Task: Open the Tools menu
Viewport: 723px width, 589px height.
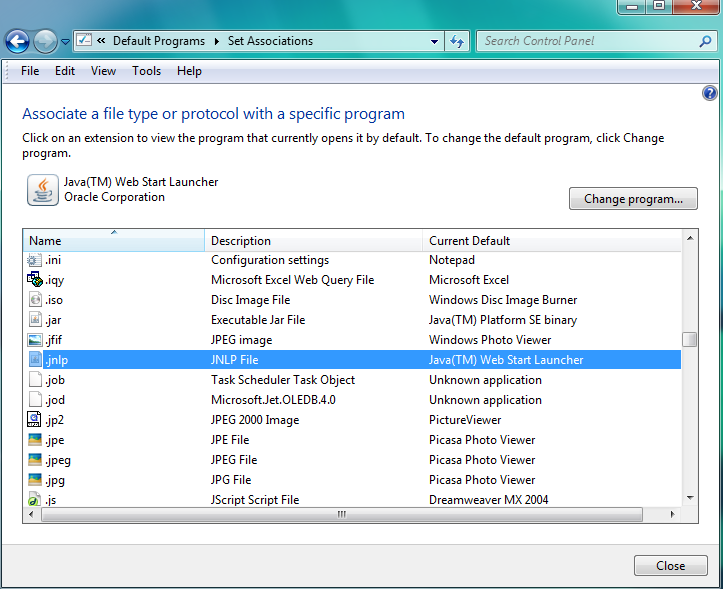Action: pyautogui.click(x=147, y=71)
